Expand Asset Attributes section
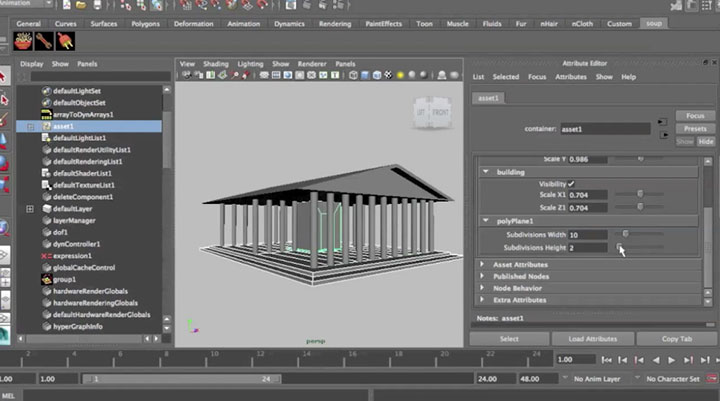 (x=482, y=264)
